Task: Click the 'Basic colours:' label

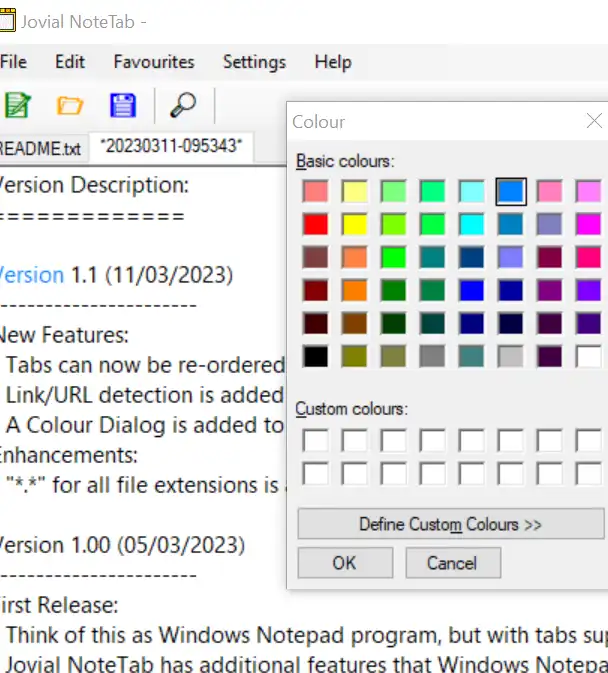Action: click(x=345, y=162)
